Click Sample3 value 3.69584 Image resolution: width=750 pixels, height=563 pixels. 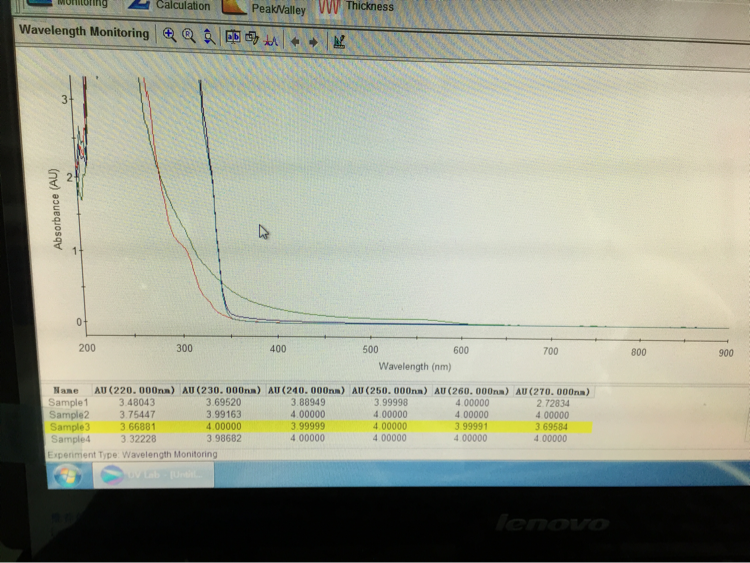pyautogui.click(x=551, y=426)
